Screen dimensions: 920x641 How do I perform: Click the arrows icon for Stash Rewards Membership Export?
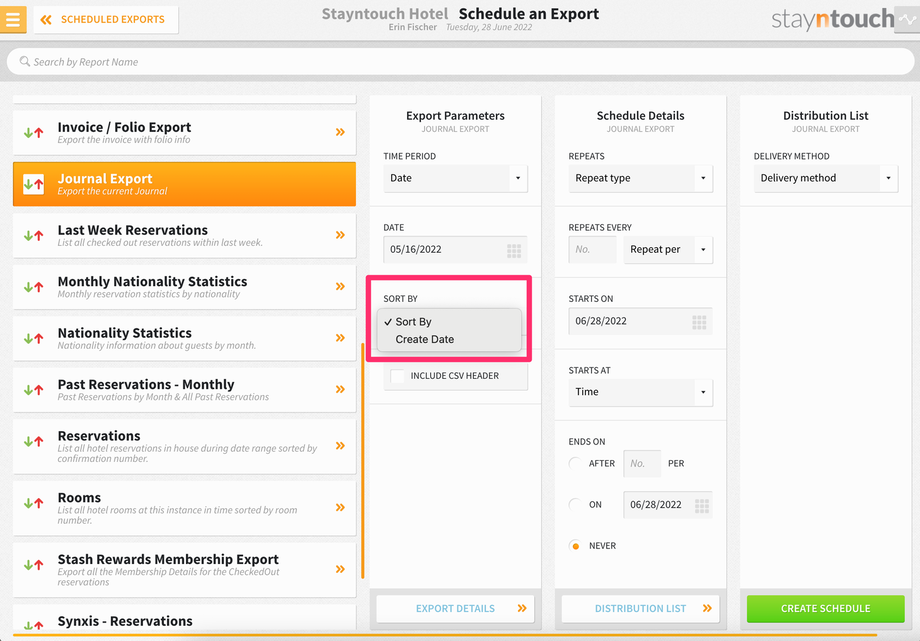(33, 565)
